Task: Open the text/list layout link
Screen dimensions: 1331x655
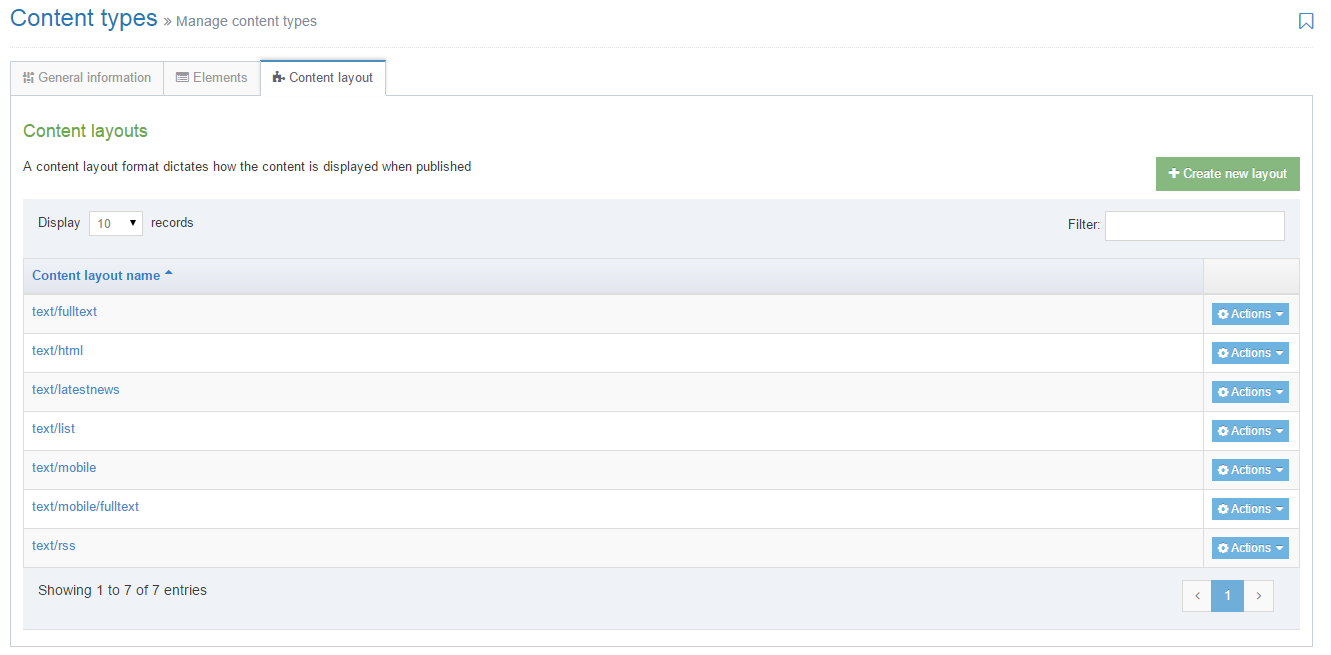Action: coord(53,428)
